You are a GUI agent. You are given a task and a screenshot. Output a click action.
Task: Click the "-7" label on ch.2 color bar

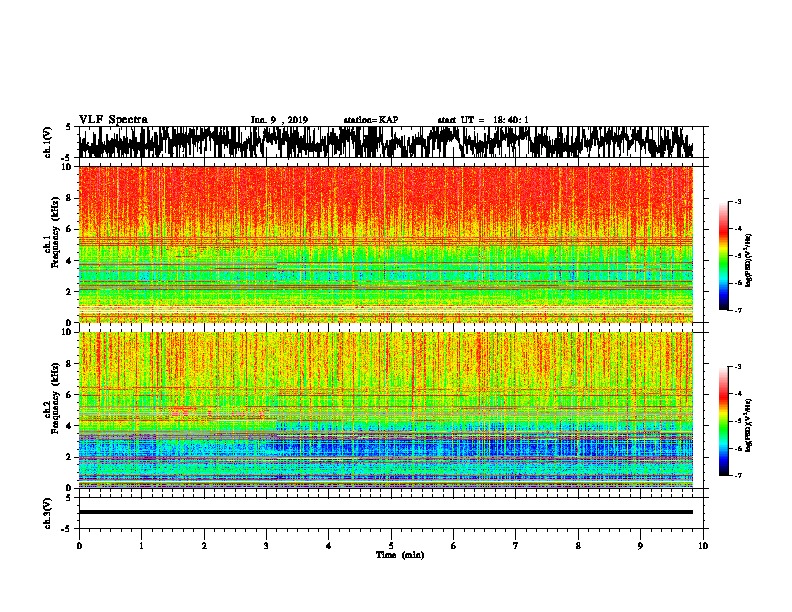737,475
